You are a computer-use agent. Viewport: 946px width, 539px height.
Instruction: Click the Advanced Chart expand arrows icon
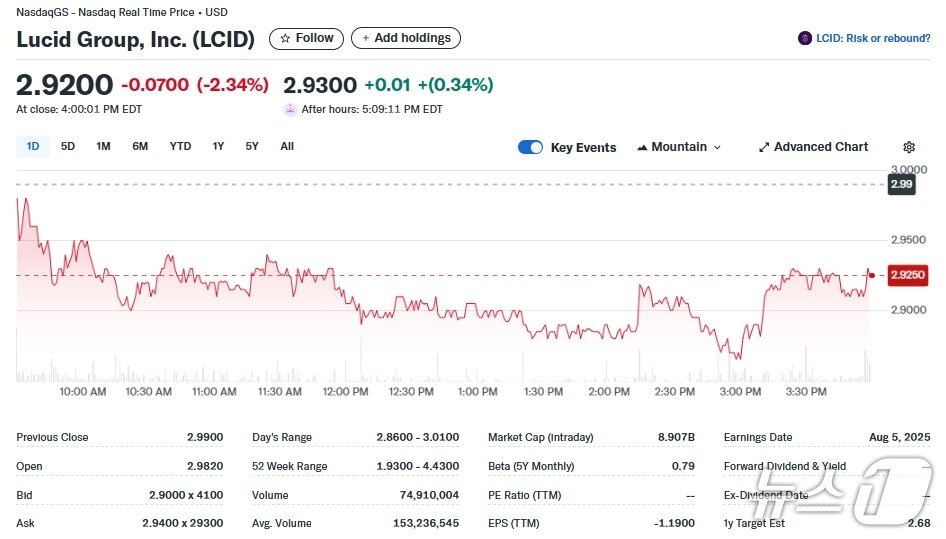click(x=764, y=147)
